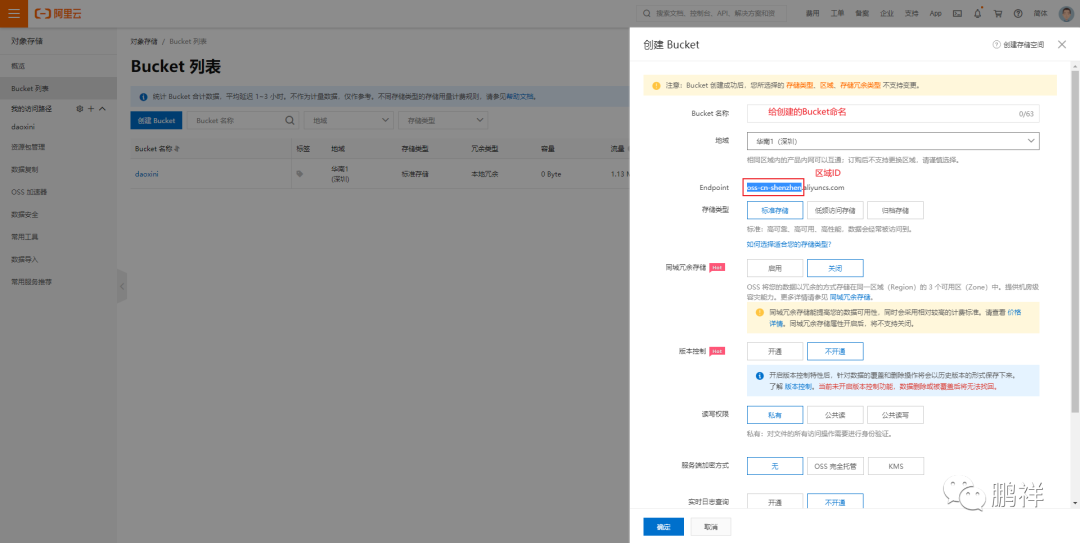Select 不开通 for 版本控制

coord(835,351)
